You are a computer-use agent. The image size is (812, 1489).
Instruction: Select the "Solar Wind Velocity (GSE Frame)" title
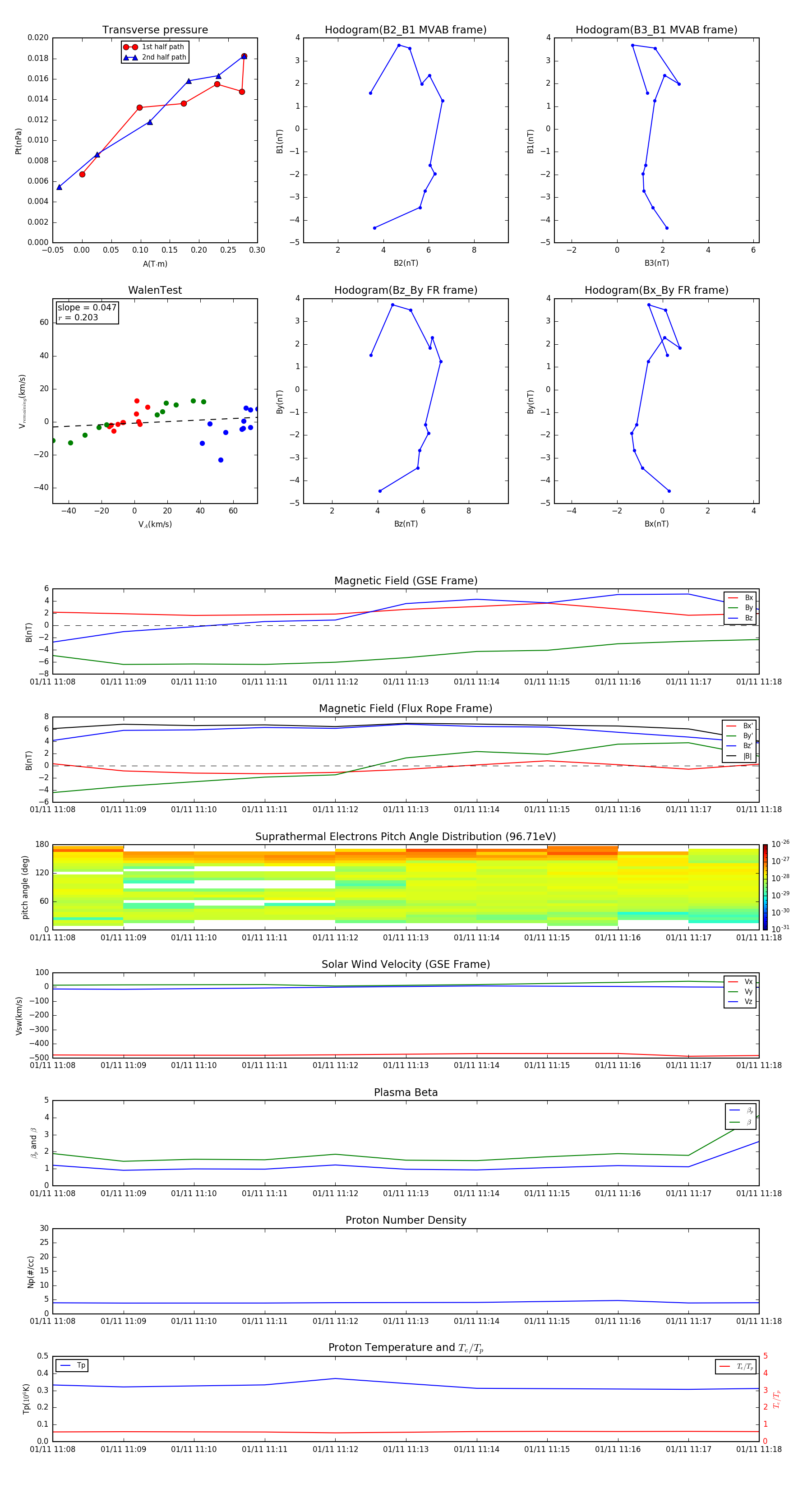click(406, 964)
